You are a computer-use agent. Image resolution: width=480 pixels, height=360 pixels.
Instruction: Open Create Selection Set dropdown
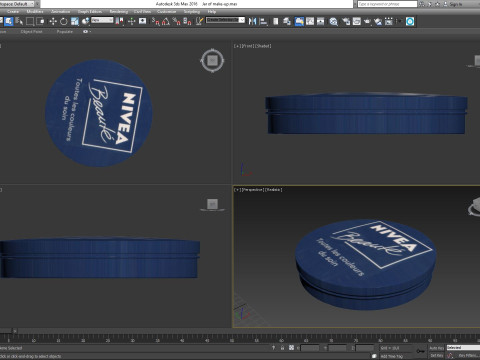point(225,20)
